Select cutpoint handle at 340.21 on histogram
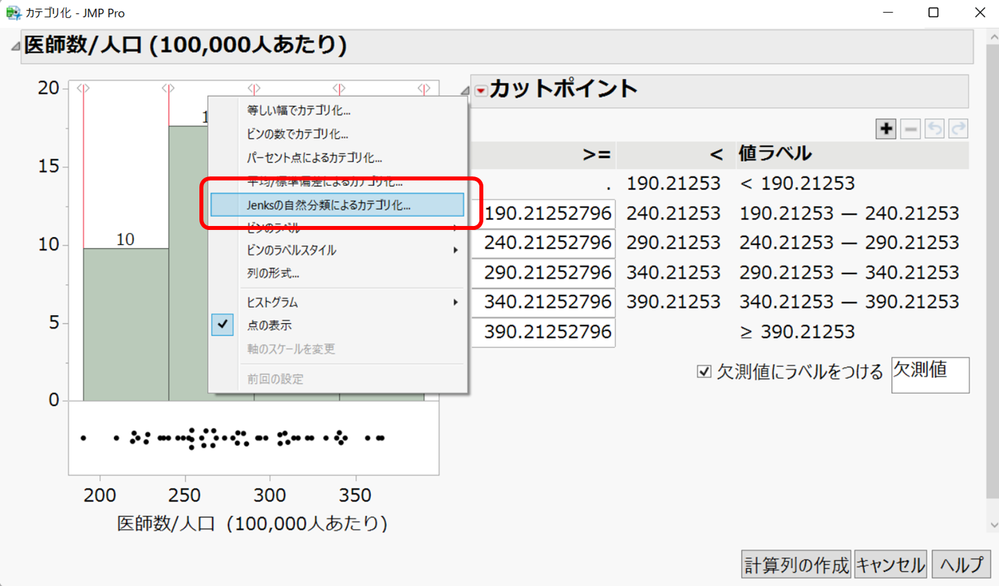999x586 pixels. tap(339, 89)
